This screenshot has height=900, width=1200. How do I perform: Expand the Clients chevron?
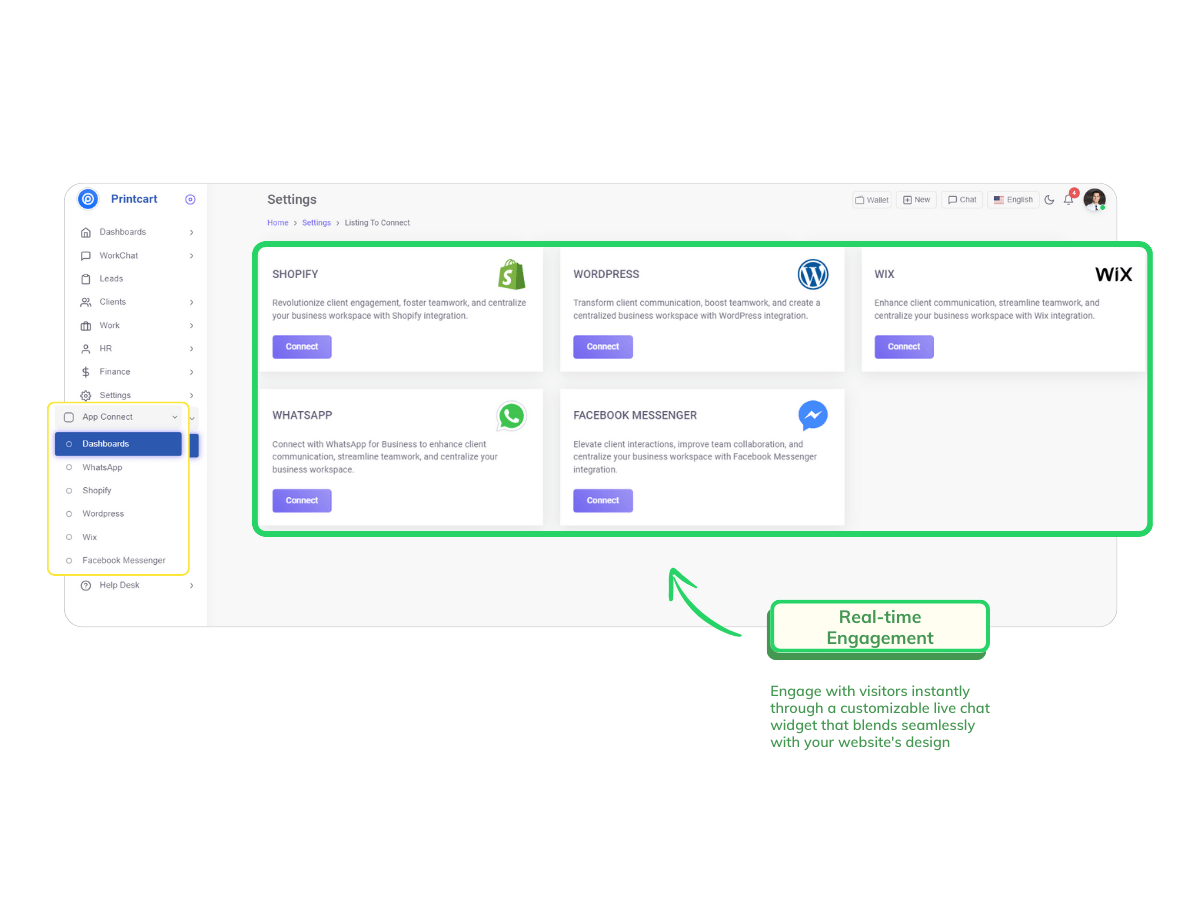(191, 302)
